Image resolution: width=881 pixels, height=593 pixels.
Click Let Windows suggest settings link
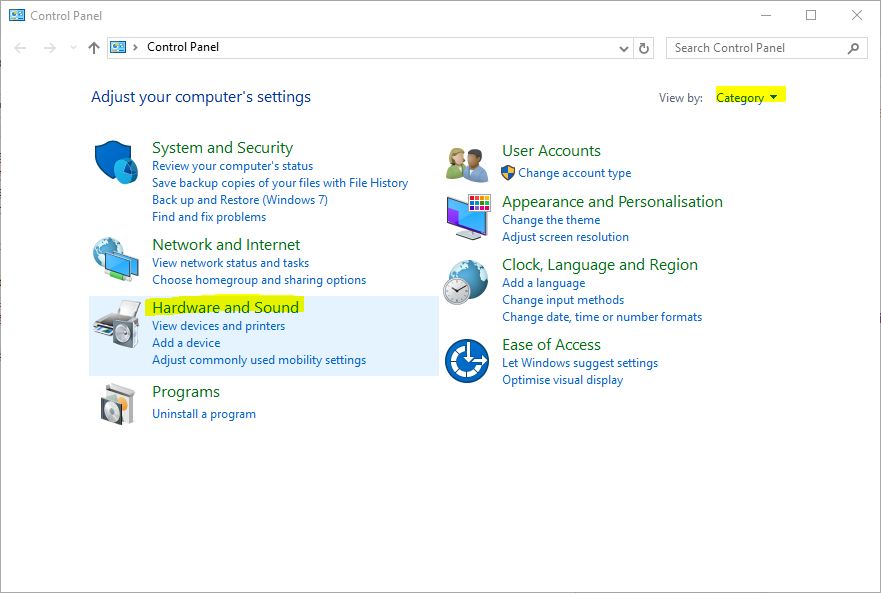[x=580, y=363]
